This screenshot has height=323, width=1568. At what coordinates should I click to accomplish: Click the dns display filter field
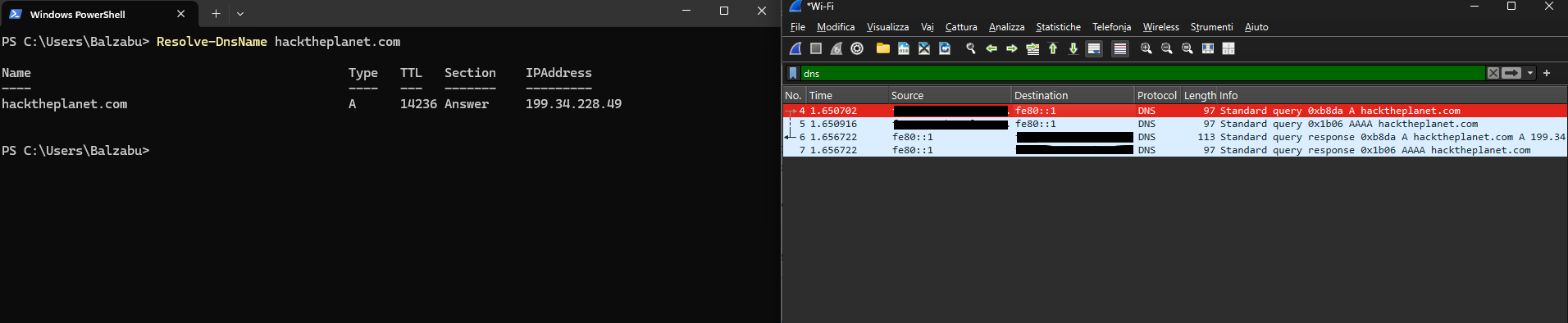tap(1143, 73)
